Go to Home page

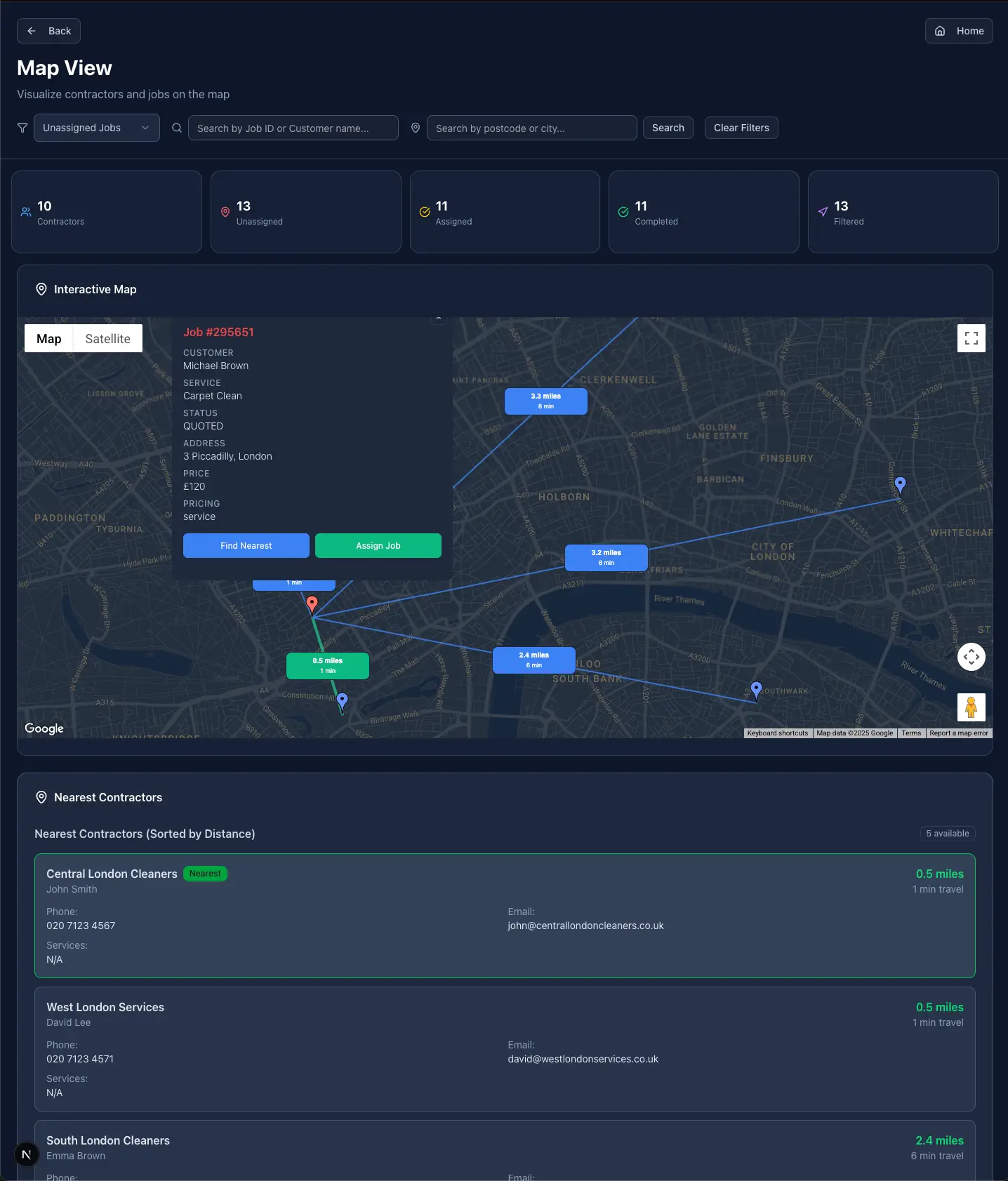pyautogui.click(x=959, y=31)
